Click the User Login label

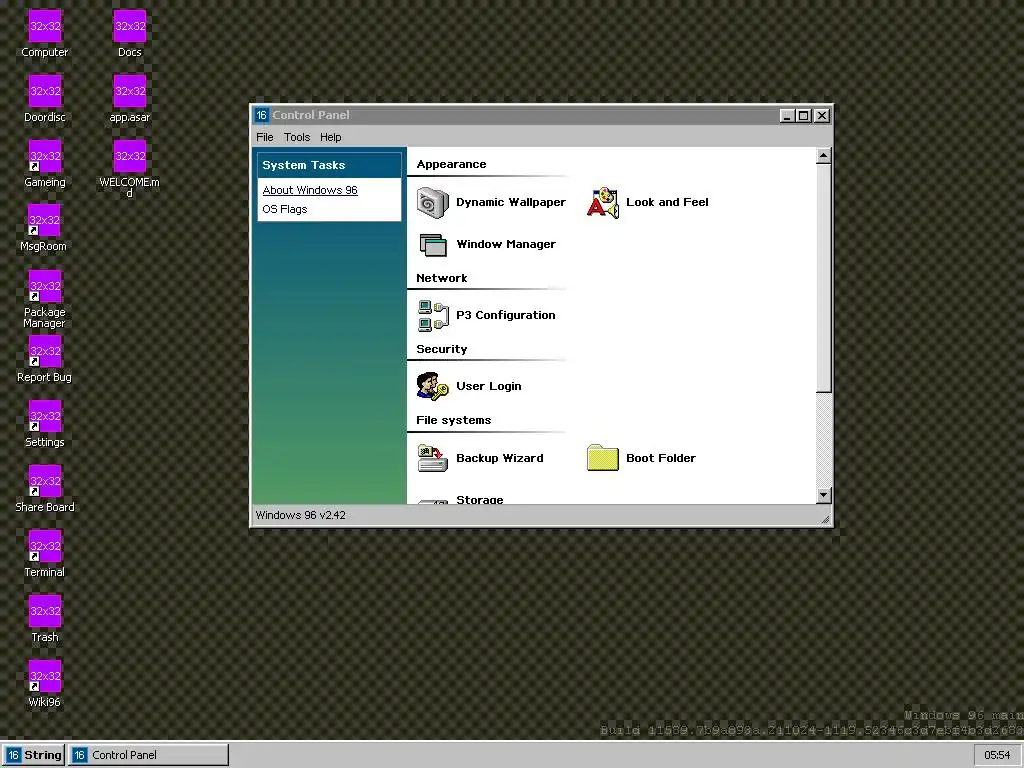tap(488, 386)
